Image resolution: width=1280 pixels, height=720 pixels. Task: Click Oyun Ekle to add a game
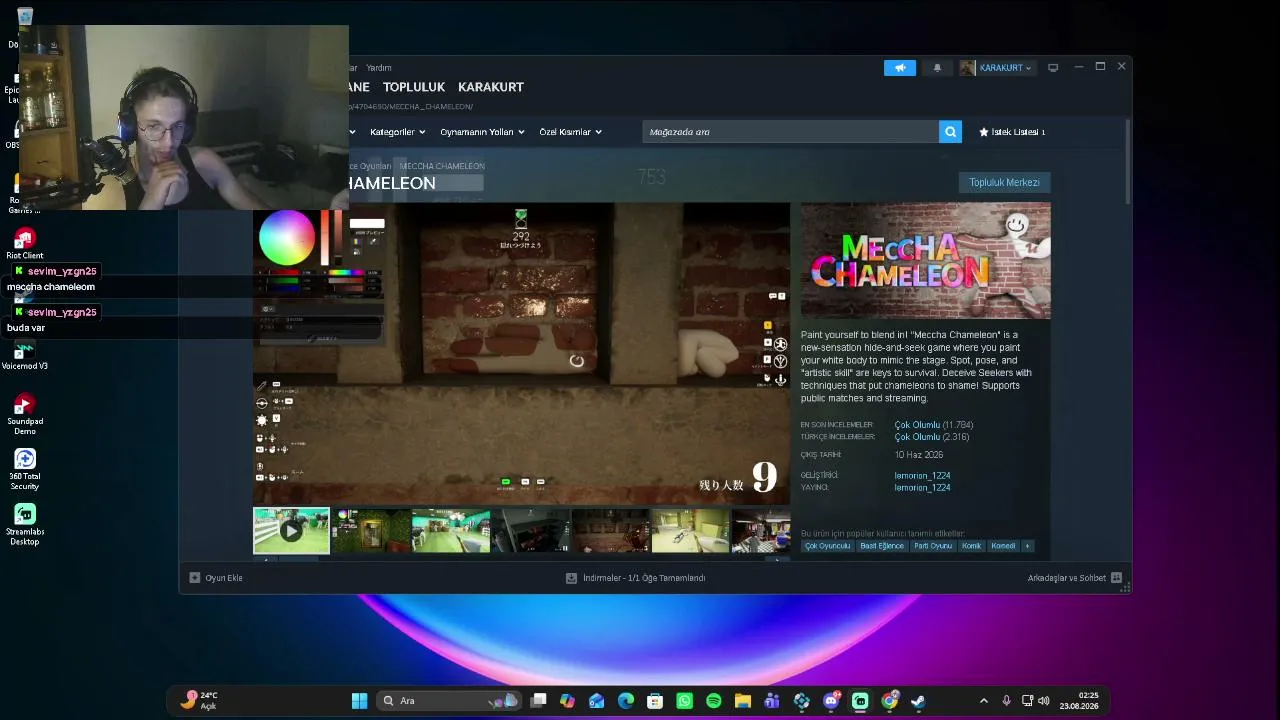[216, 578]
